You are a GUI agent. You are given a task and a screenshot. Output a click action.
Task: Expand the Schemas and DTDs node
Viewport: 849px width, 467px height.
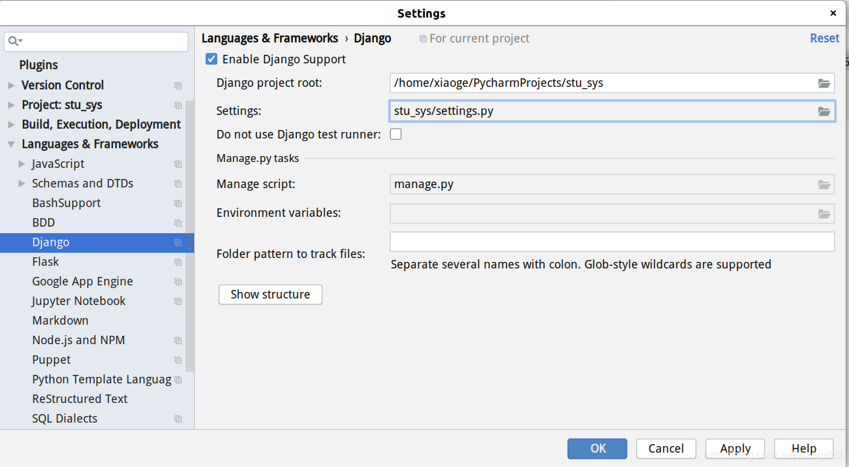tap(22, 183)
